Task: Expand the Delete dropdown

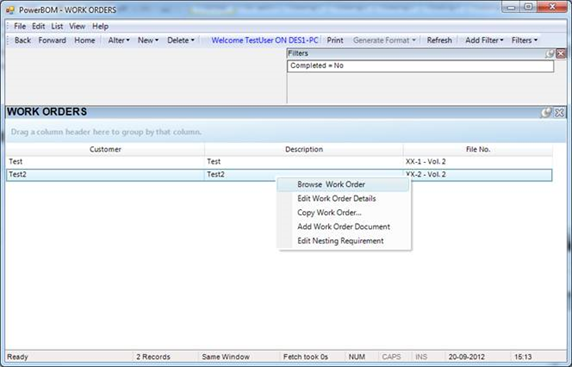Action: [x=181, y=40]
